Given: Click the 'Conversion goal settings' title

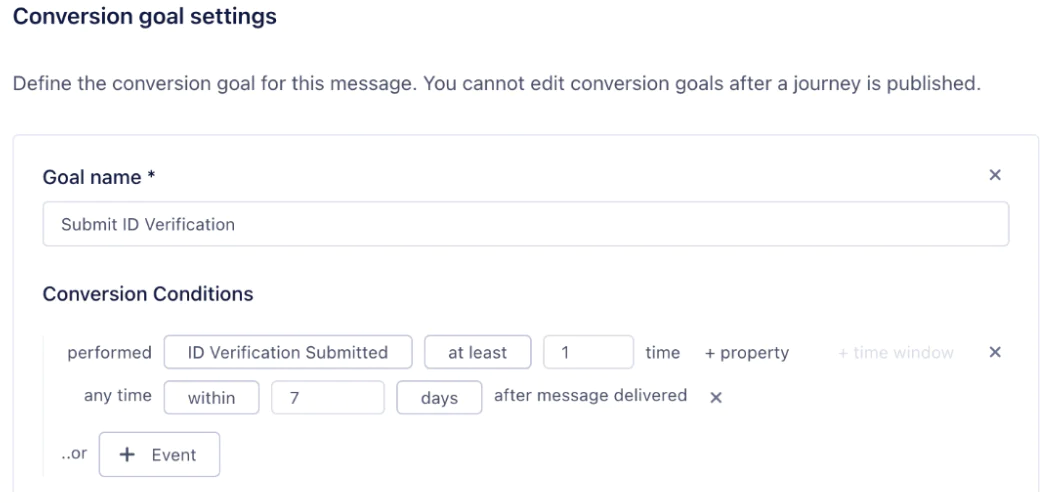Looking at the screenshot, I should [145, 17].
